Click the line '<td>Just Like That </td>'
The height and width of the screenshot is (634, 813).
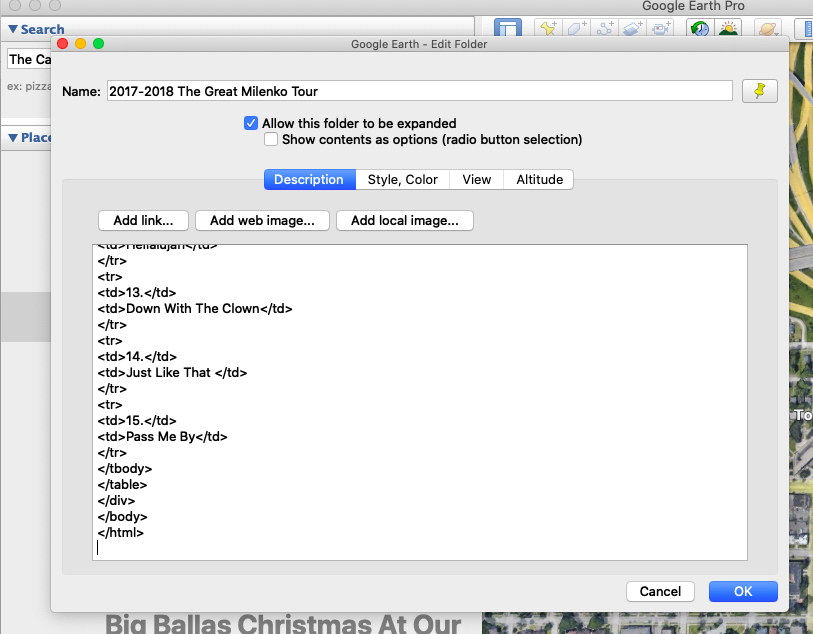(172, 373)
